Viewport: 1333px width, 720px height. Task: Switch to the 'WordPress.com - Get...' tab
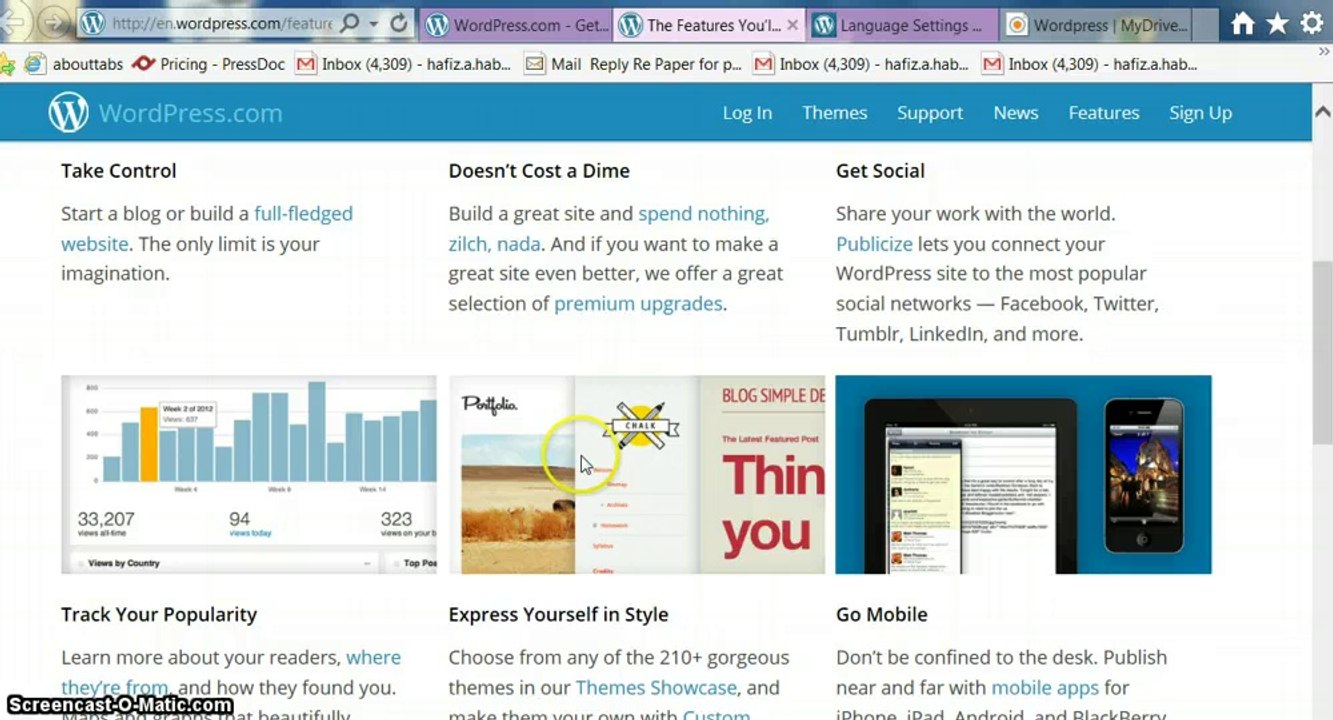click(x=517, y=25)
